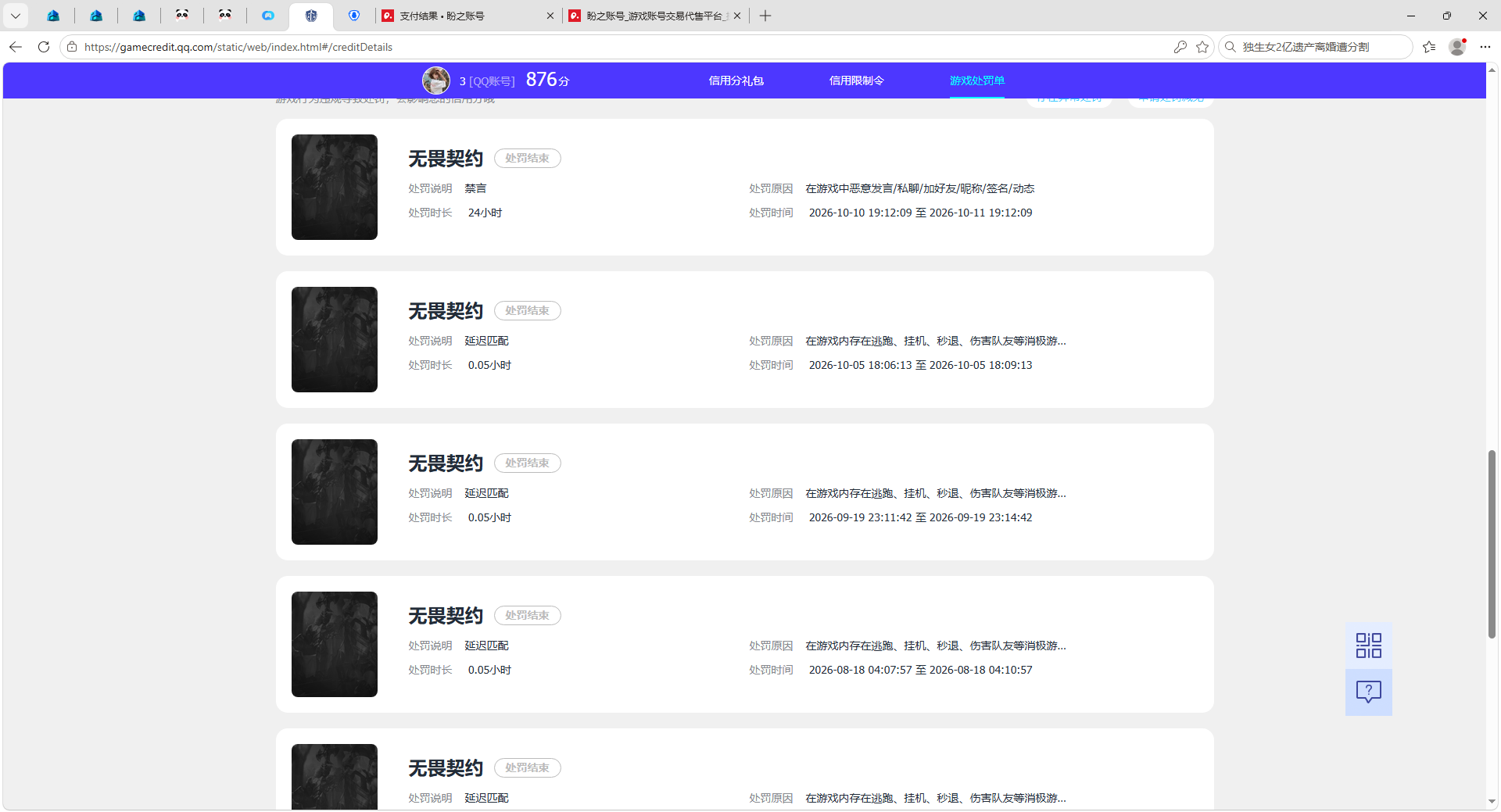Open the 信用限制令 tab

tap(856, 80)
